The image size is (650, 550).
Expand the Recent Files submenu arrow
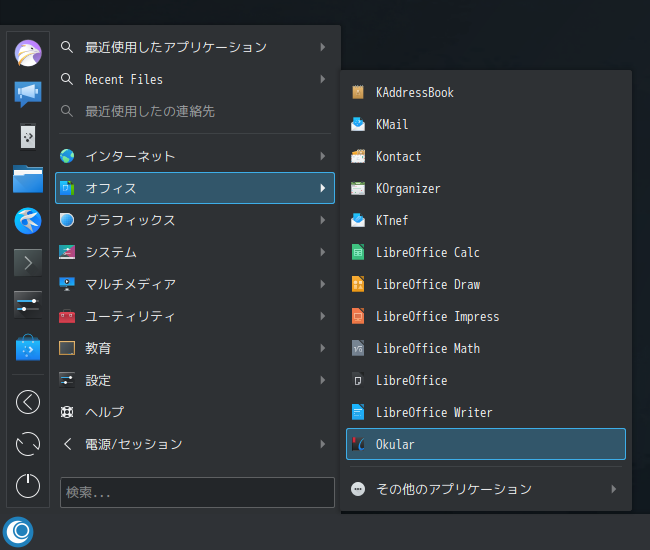click(x=323, y=79)
